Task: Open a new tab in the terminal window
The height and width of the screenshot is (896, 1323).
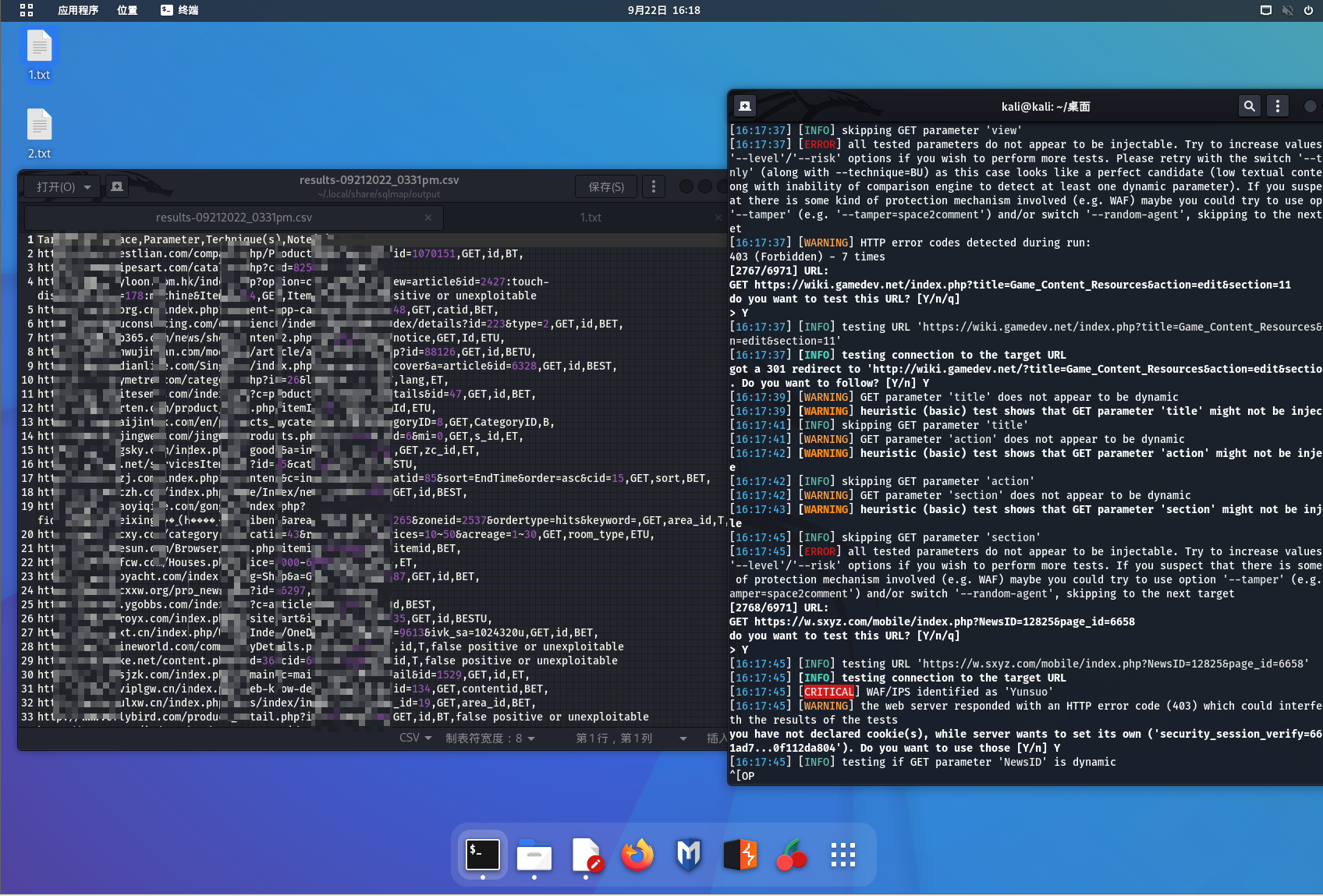Action: click(745, 106)
